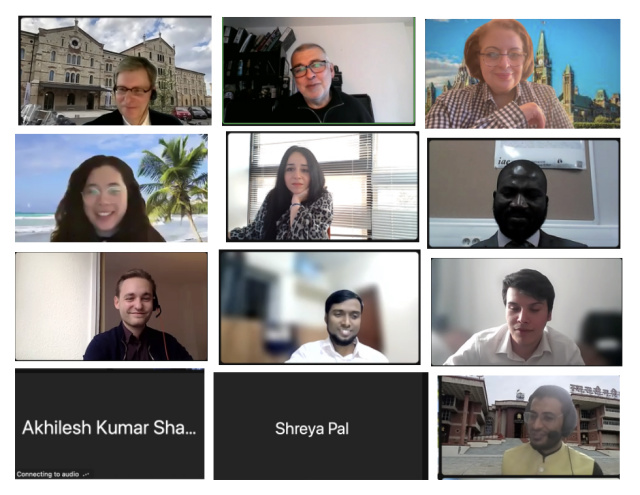This screenshot has width=640, height=495.
Task: Click the rooftop sign on the brick building
Action: (x=595, y=389)
